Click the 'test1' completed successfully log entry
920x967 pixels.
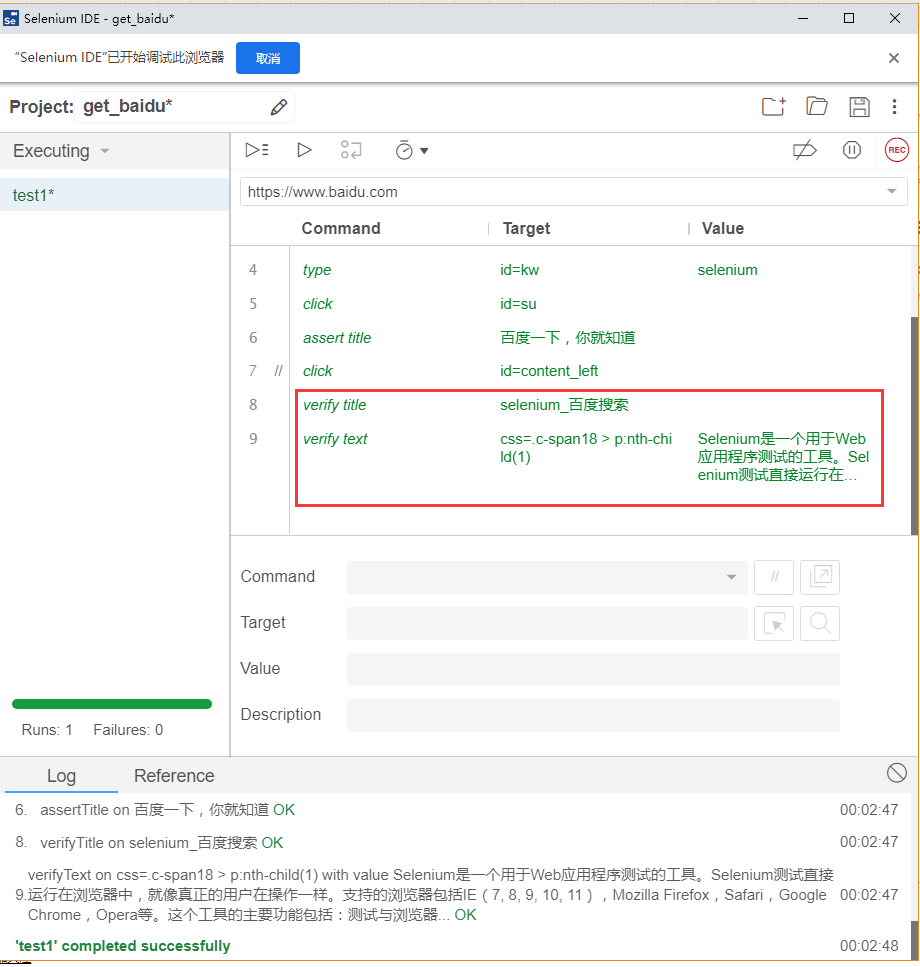[x=123, y=946]
